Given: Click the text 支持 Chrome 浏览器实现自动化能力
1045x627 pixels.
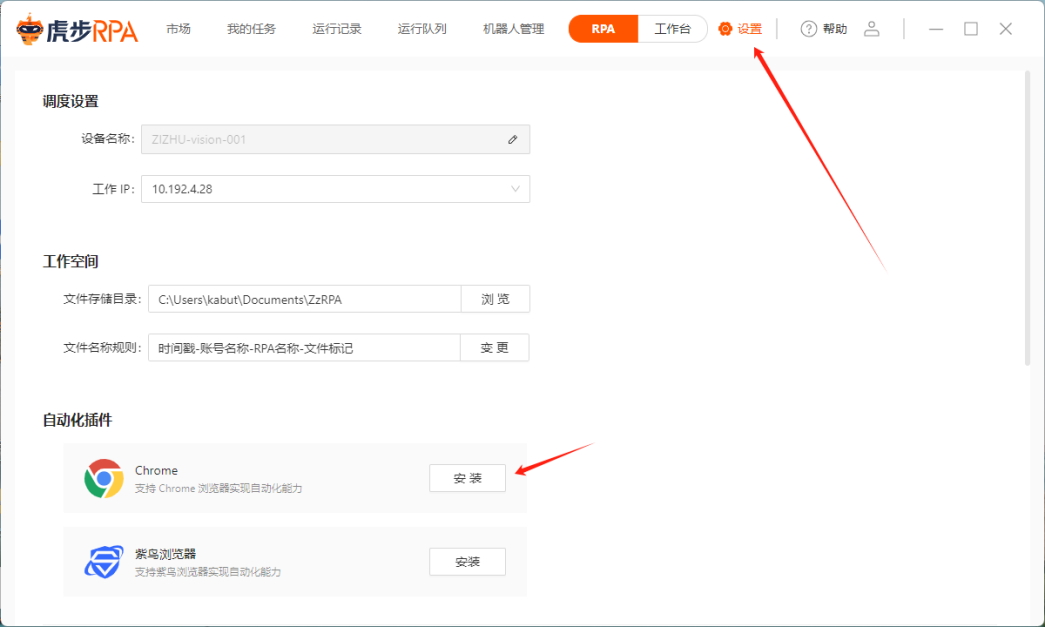Looking at the screenshot, I should click(219, 488).
